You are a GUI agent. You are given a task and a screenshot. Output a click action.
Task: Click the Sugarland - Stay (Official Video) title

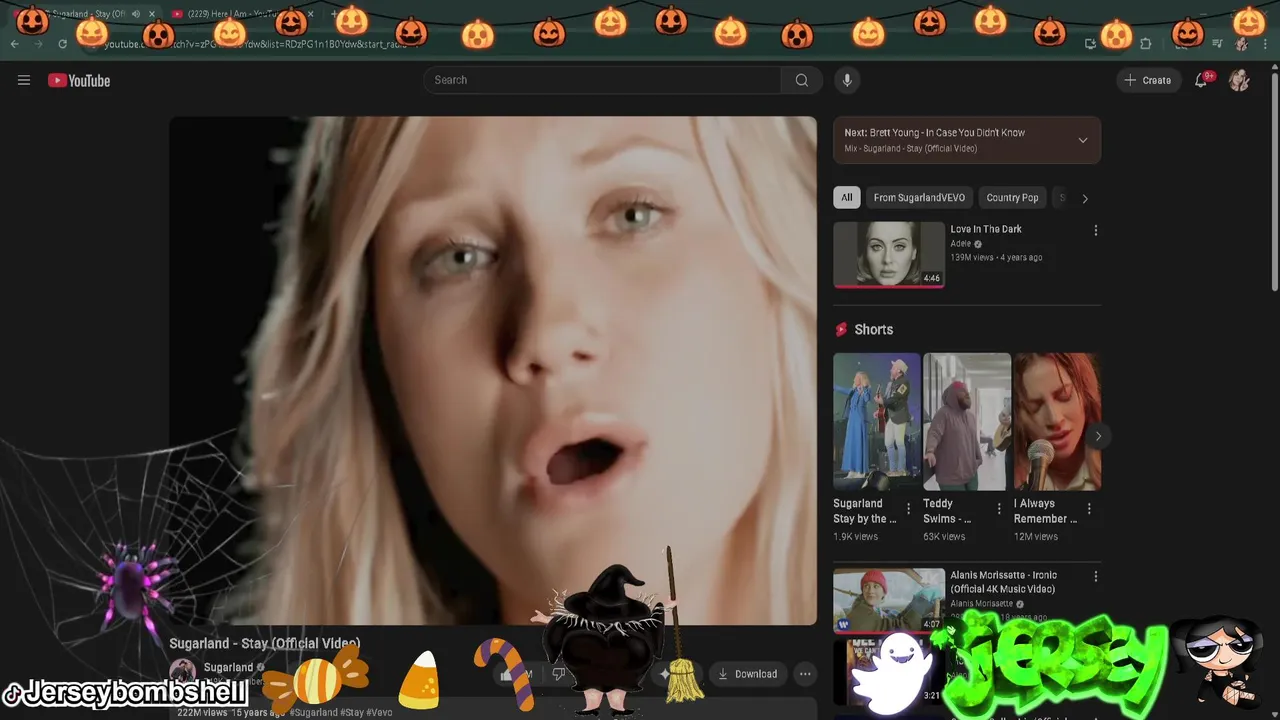click(x=265, y=644)
